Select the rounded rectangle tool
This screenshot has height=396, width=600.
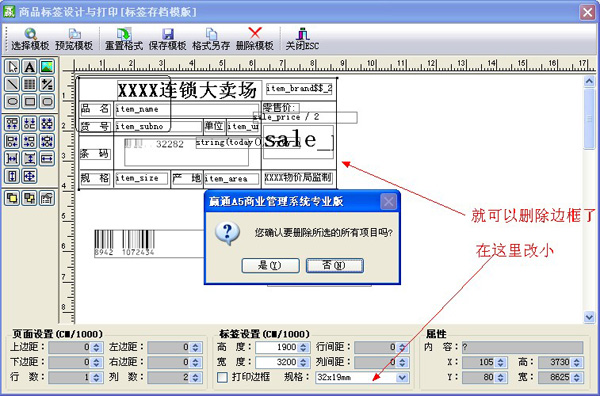click(x=47, y=102)
